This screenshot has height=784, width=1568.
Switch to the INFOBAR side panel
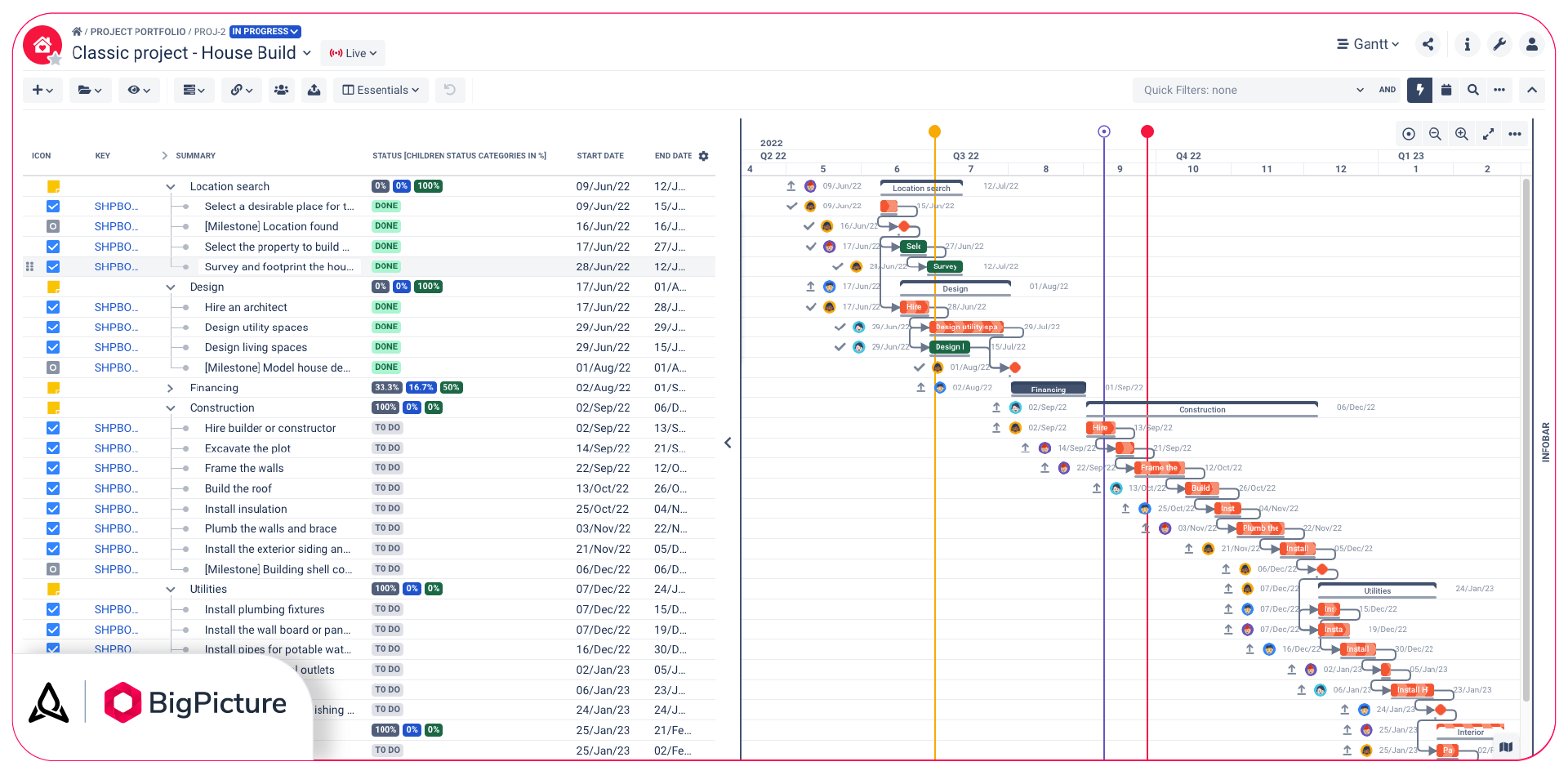(x=1546, y=442)
